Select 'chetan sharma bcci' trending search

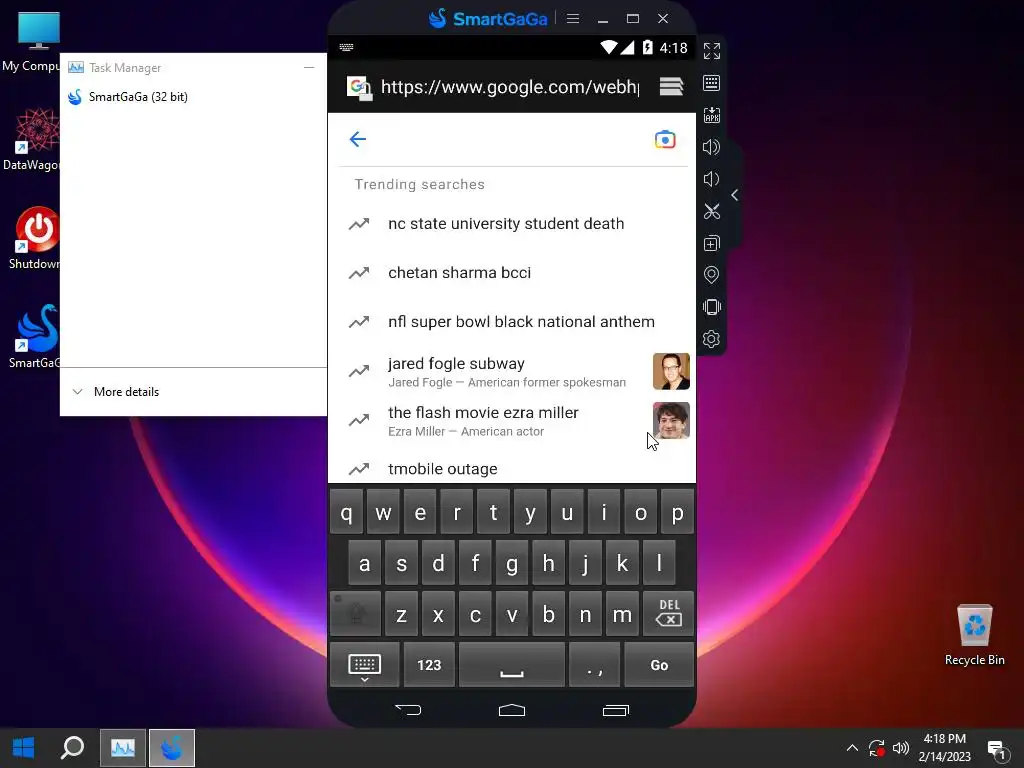[x=512, y=272]
